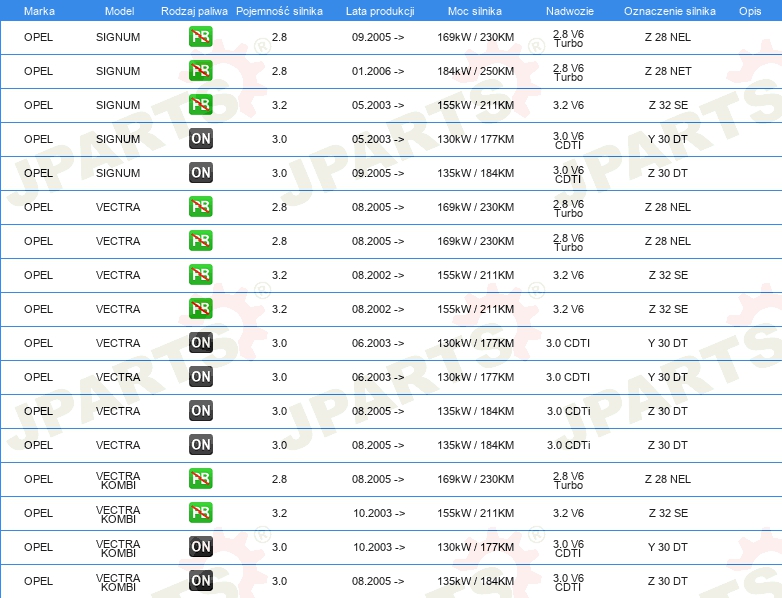Click the Oznaczenie silnika column header

pos(669,11)
